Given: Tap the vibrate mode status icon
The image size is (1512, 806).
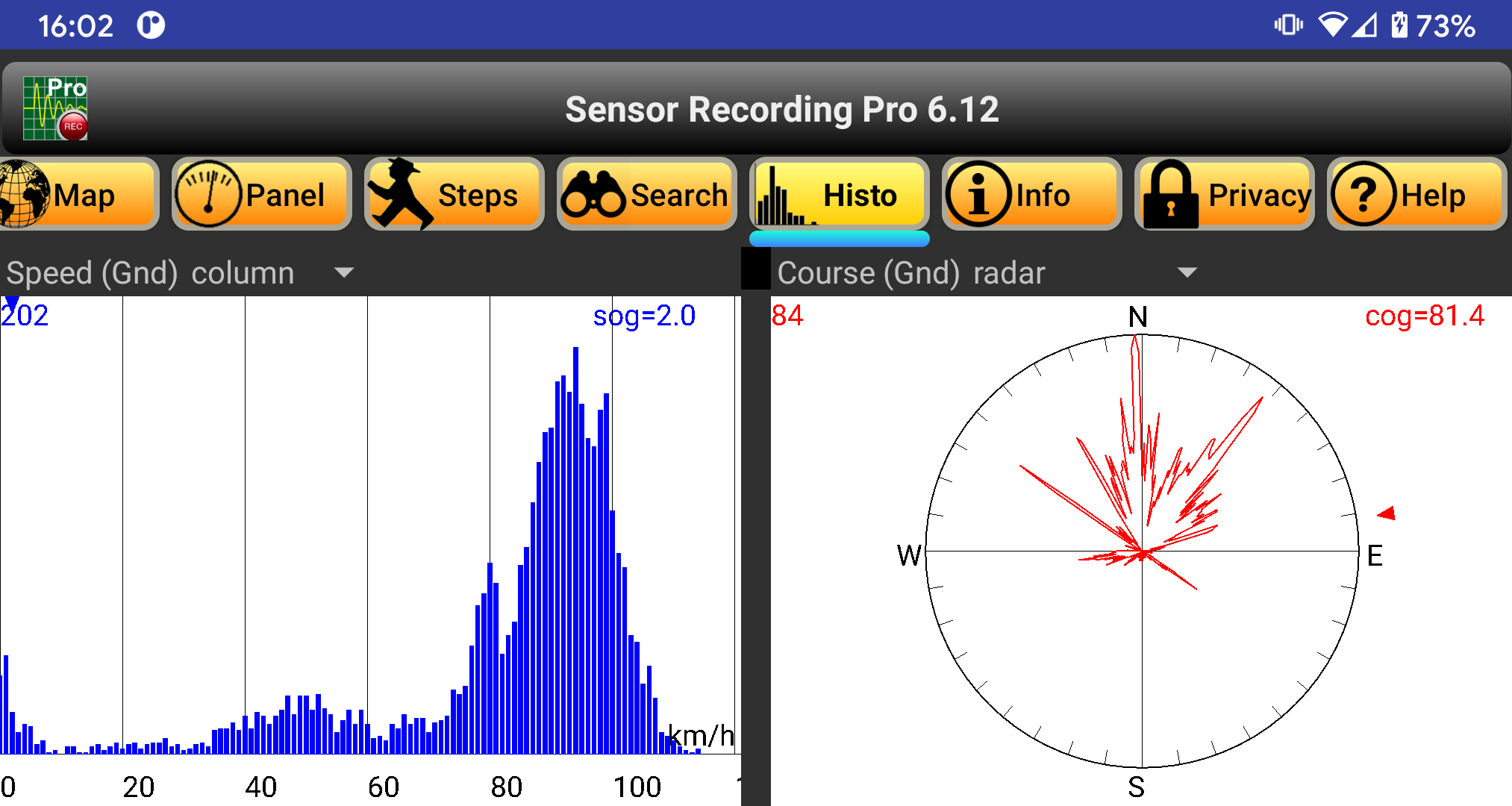Looking at the screenshot, I should 1288,25.
